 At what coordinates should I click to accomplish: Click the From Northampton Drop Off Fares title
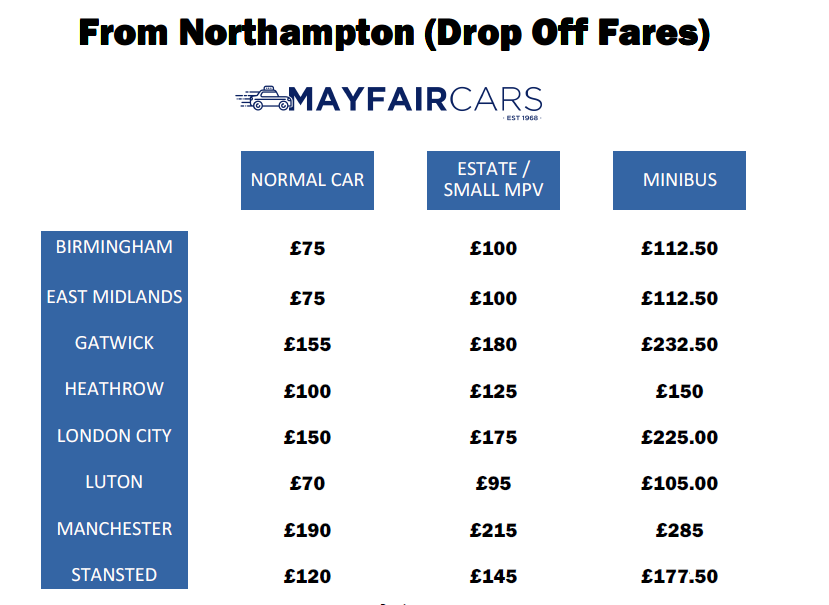394,33
